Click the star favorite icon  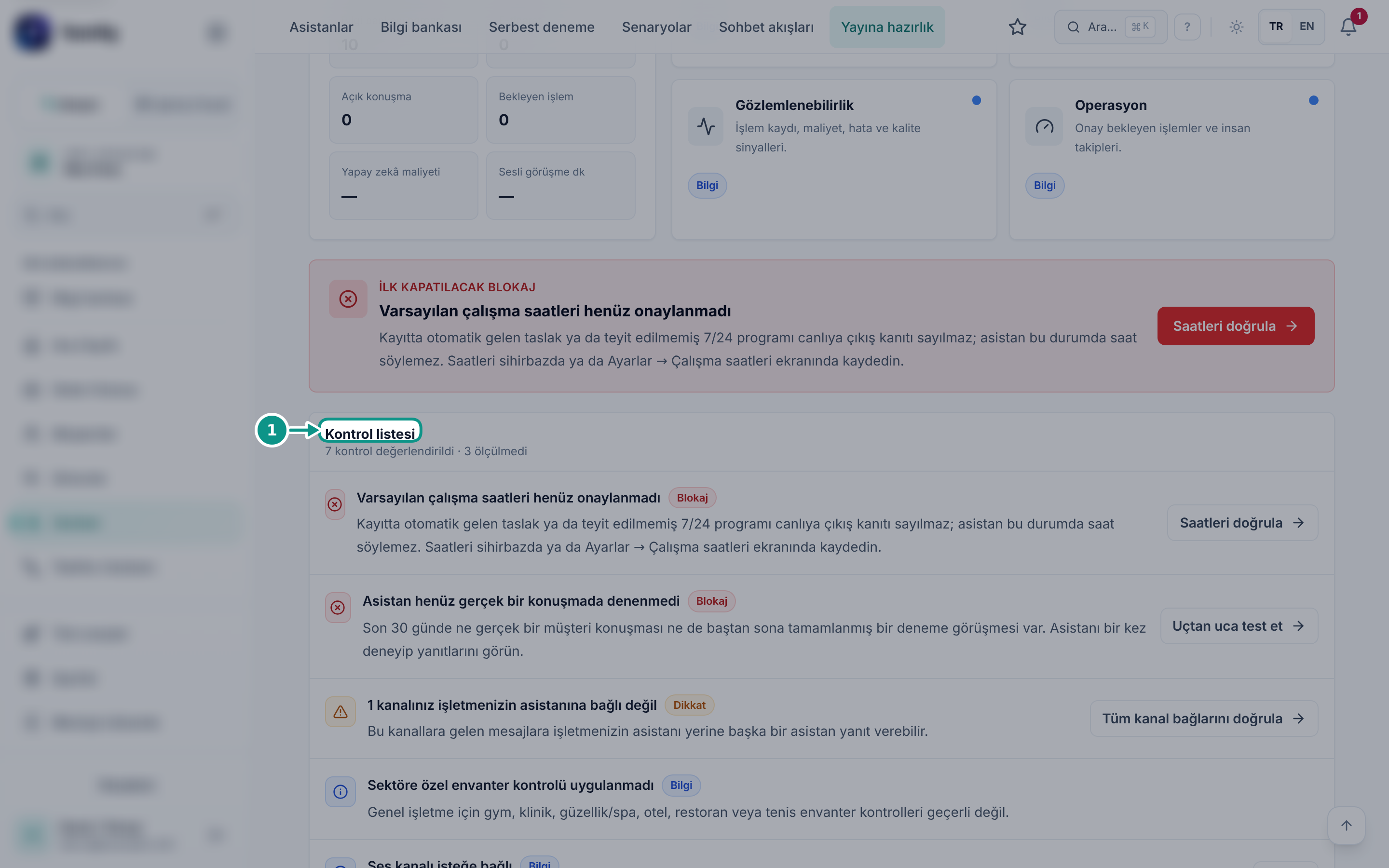tap(1017, 27)
